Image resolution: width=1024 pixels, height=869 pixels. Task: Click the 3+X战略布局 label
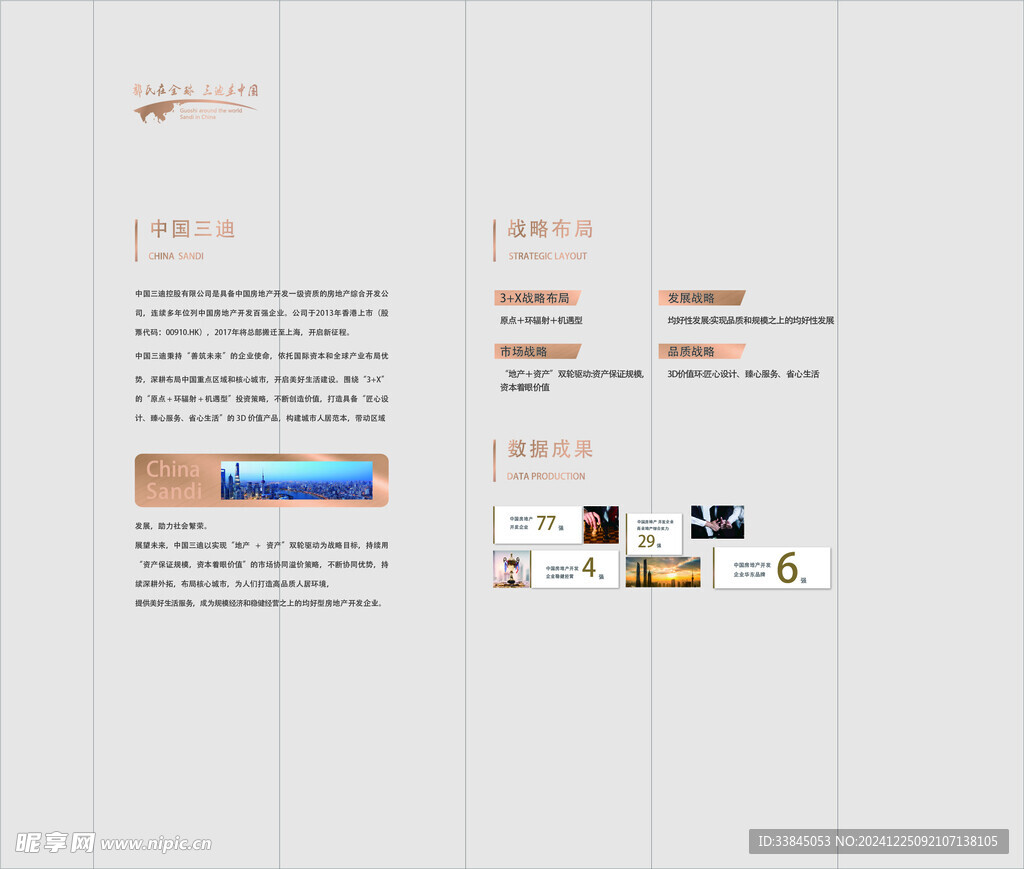pyautogui.click(x=537, y=298)
